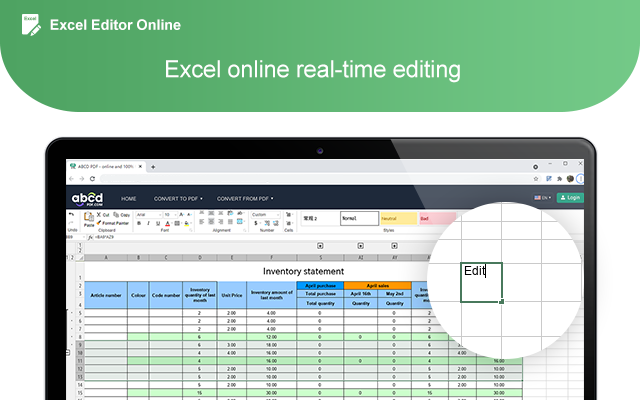The height and width of the screenshot is (400, 640).
Task: Click the Excel Editor Online logo icon
Action: pos(31,25)
